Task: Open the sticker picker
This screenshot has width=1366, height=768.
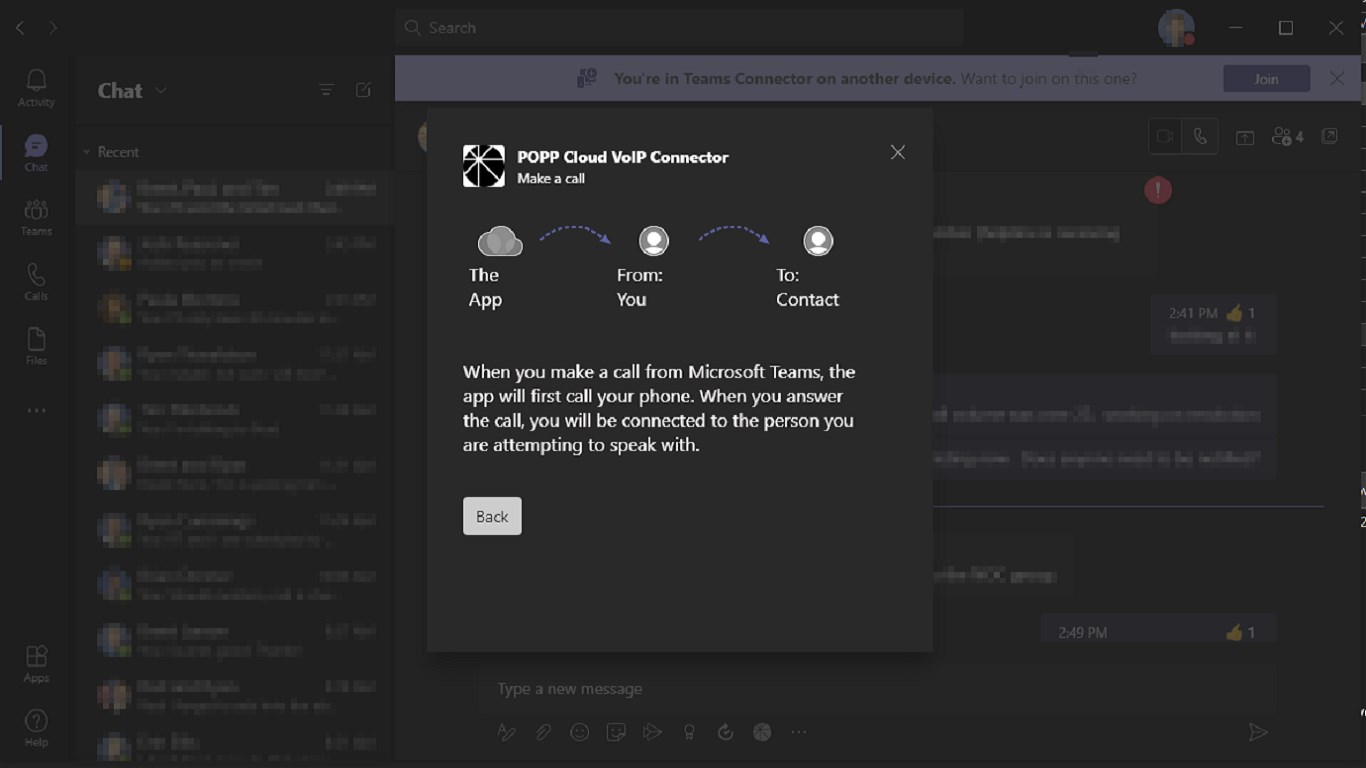Action: (616, 733)
